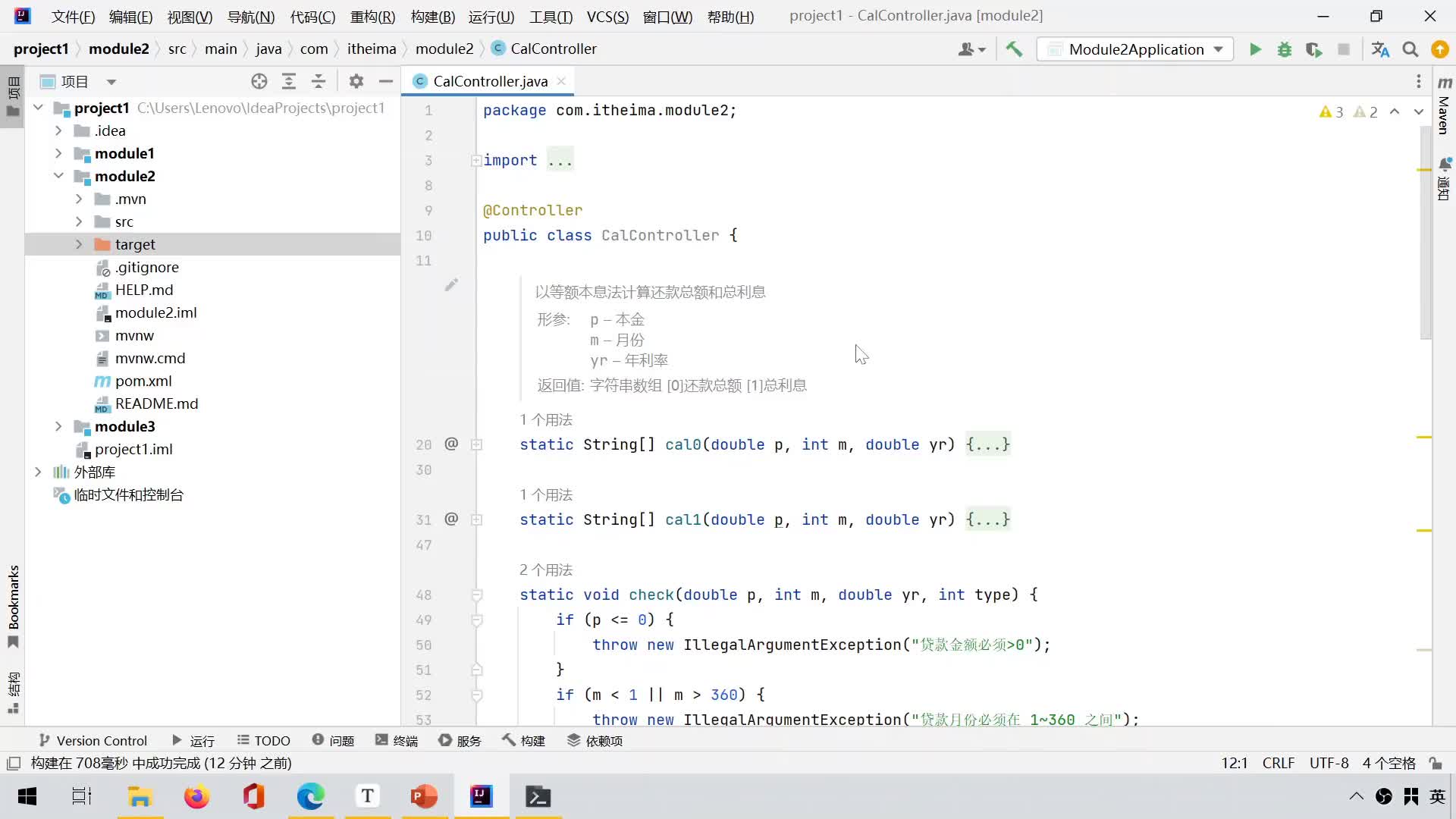
Task: Run with coverage icon in the toolbar
Action: click(1314, 49)
